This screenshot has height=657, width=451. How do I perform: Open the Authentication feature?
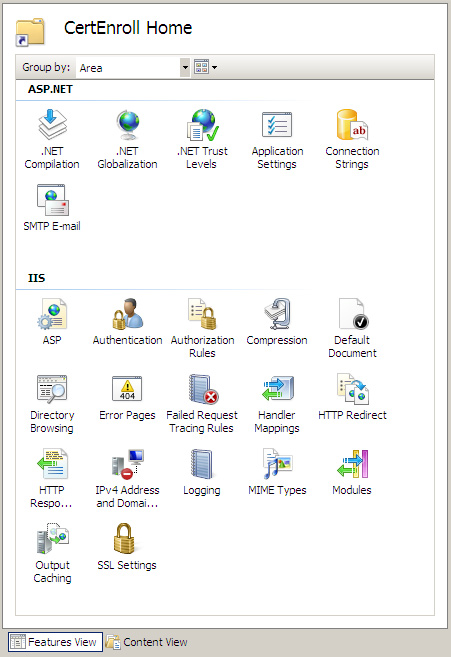tap(127, 321)
